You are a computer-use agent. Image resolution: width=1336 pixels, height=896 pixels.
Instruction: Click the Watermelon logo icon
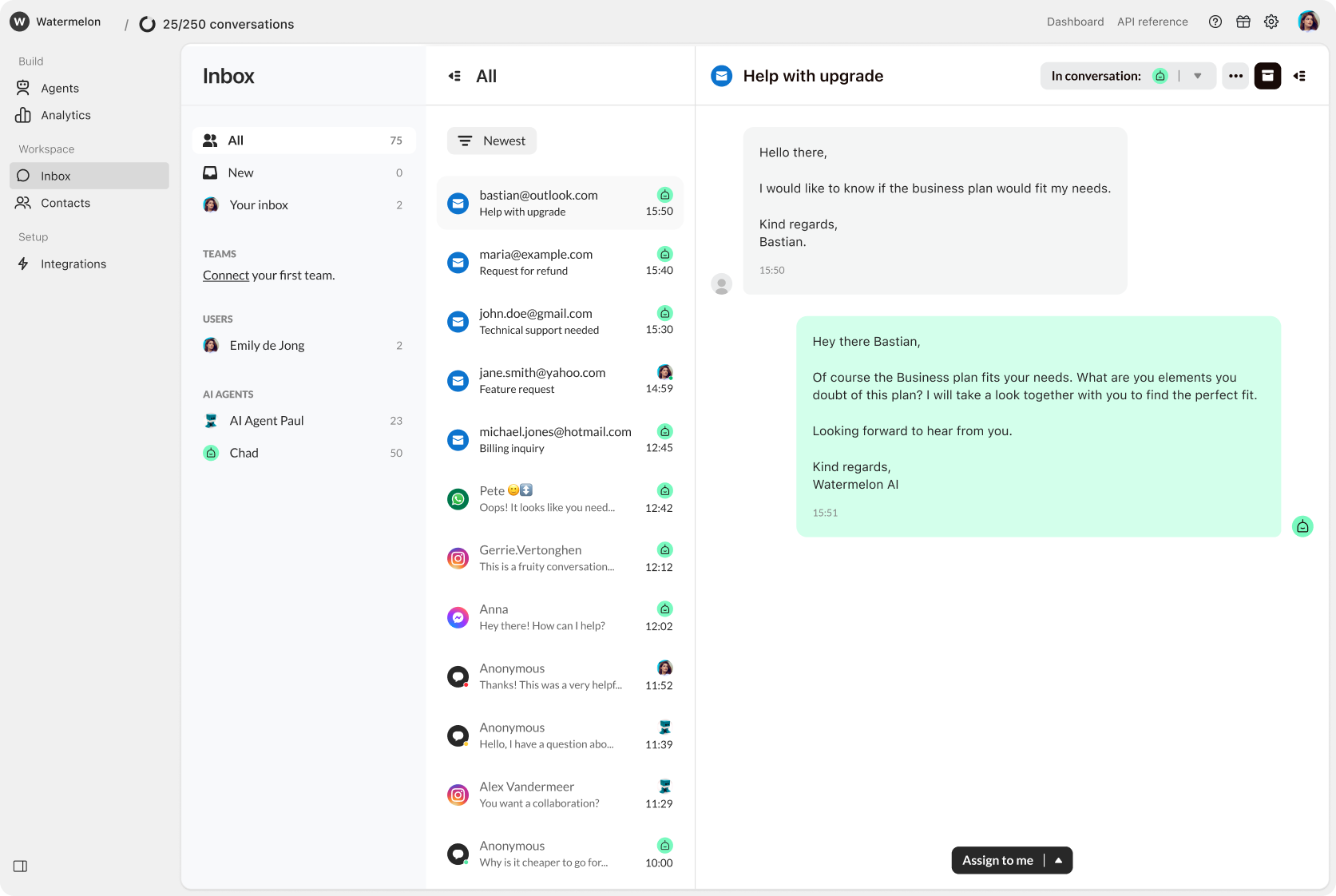19,22
